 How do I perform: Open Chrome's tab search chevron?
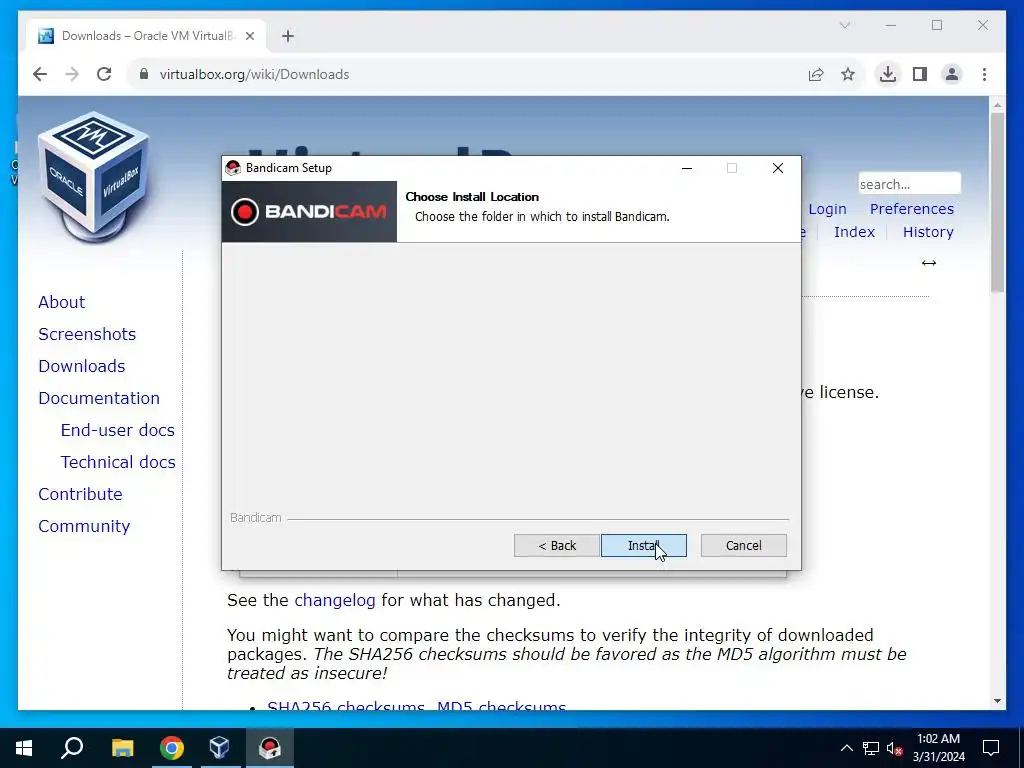click(x=844, y=25)
